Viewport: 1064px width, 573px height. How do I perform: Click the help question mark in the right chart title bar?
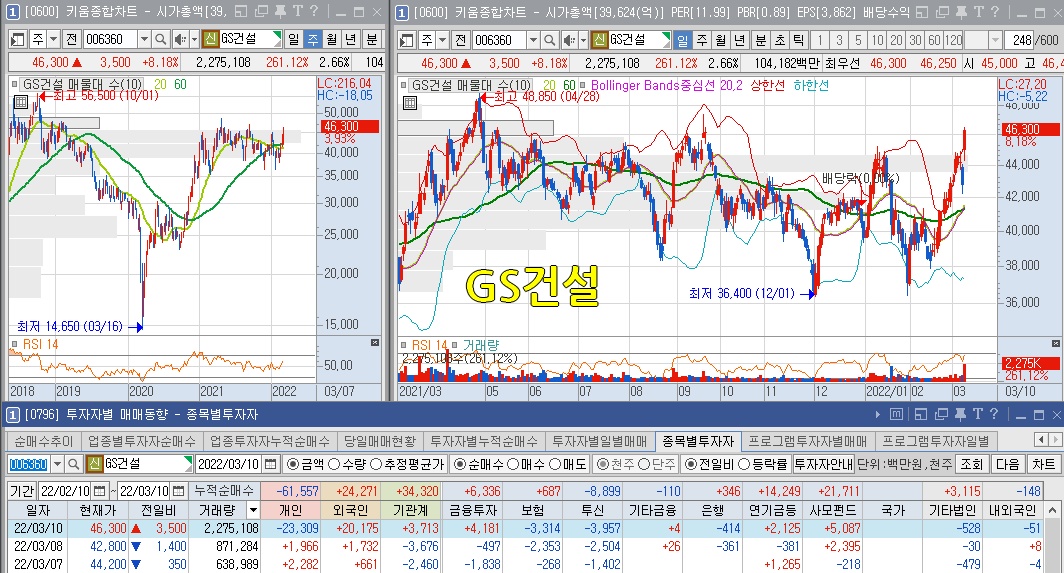tap(994, 12)
